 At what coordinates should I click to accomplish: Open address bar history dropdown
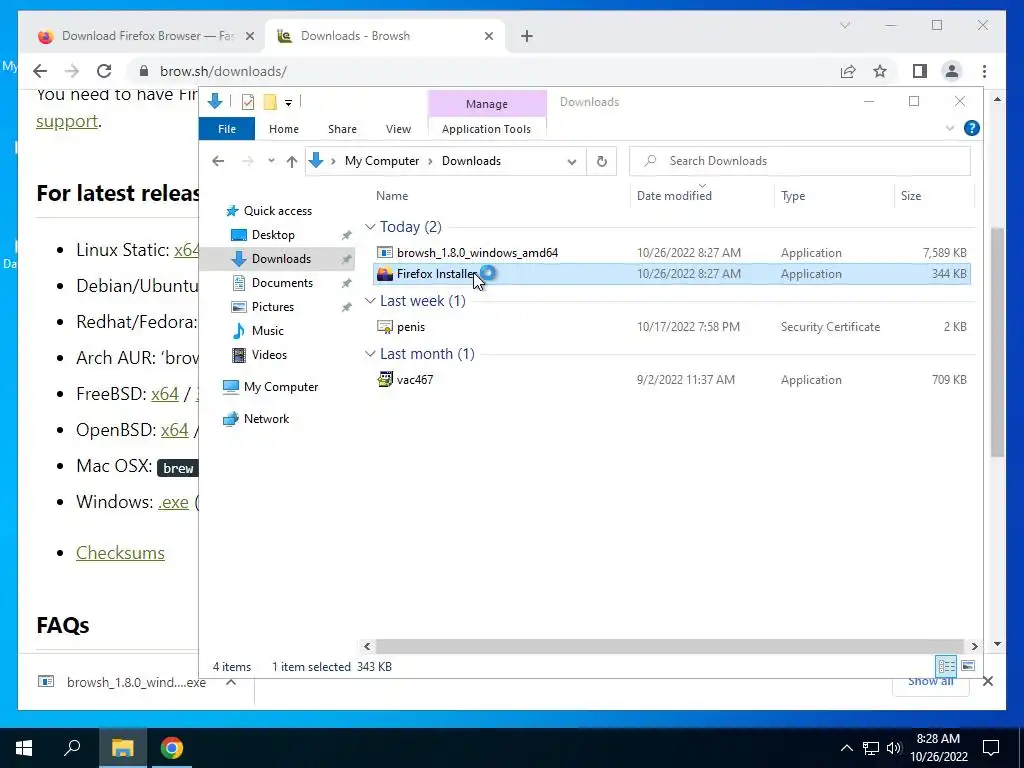pyautogui.click(x=571, y=161)
